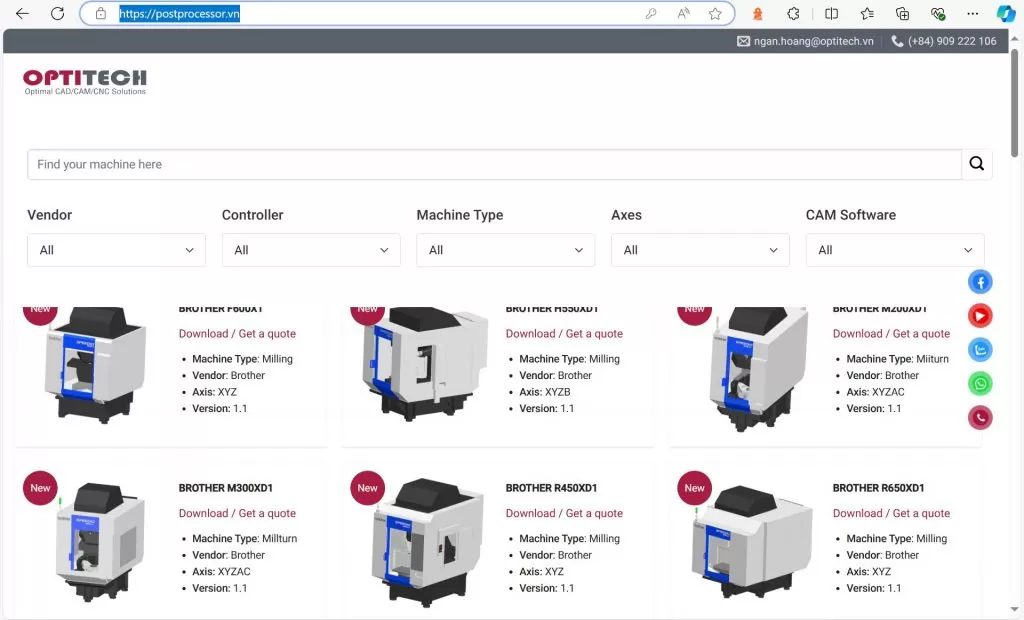Click the red phone call floating icon

[x=980, y=418]
